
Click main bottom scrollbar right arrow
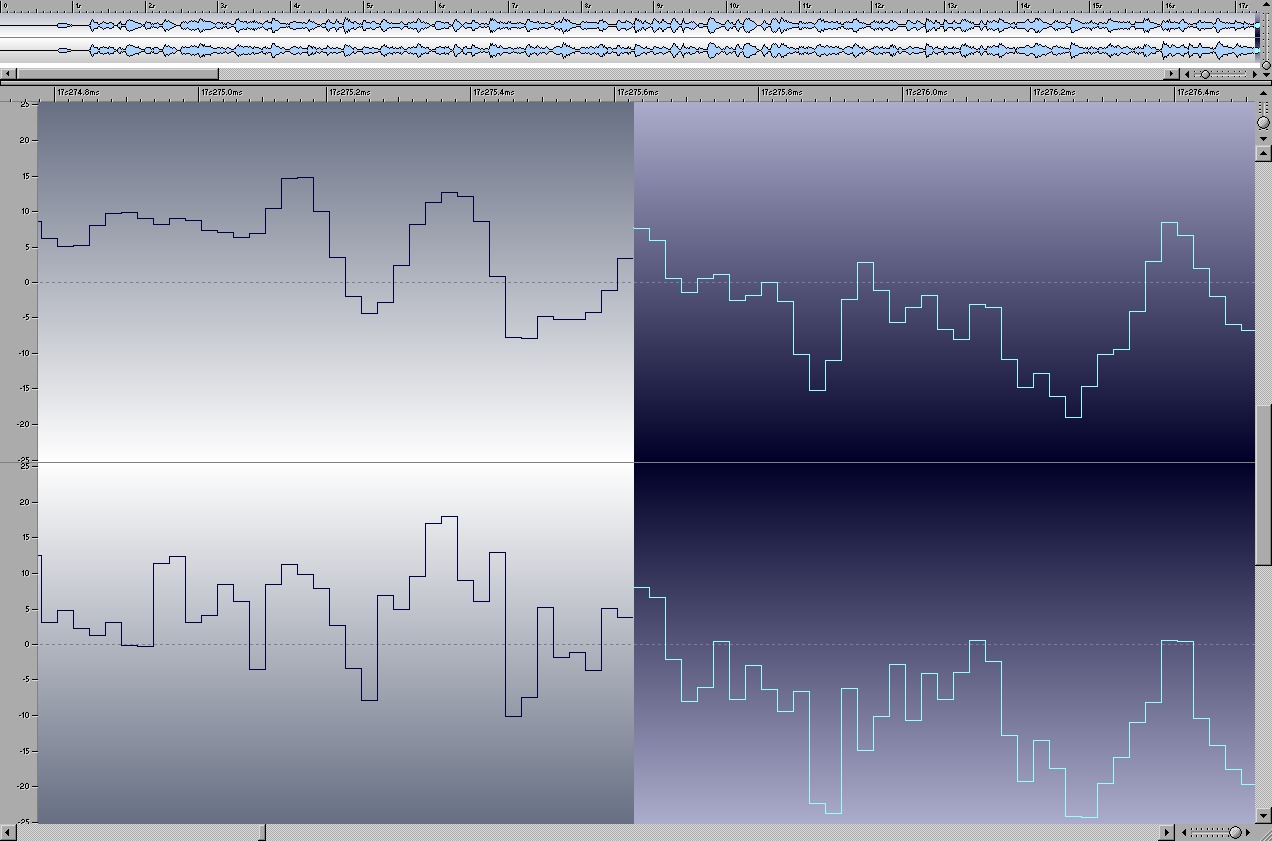tap(1166, 832)
